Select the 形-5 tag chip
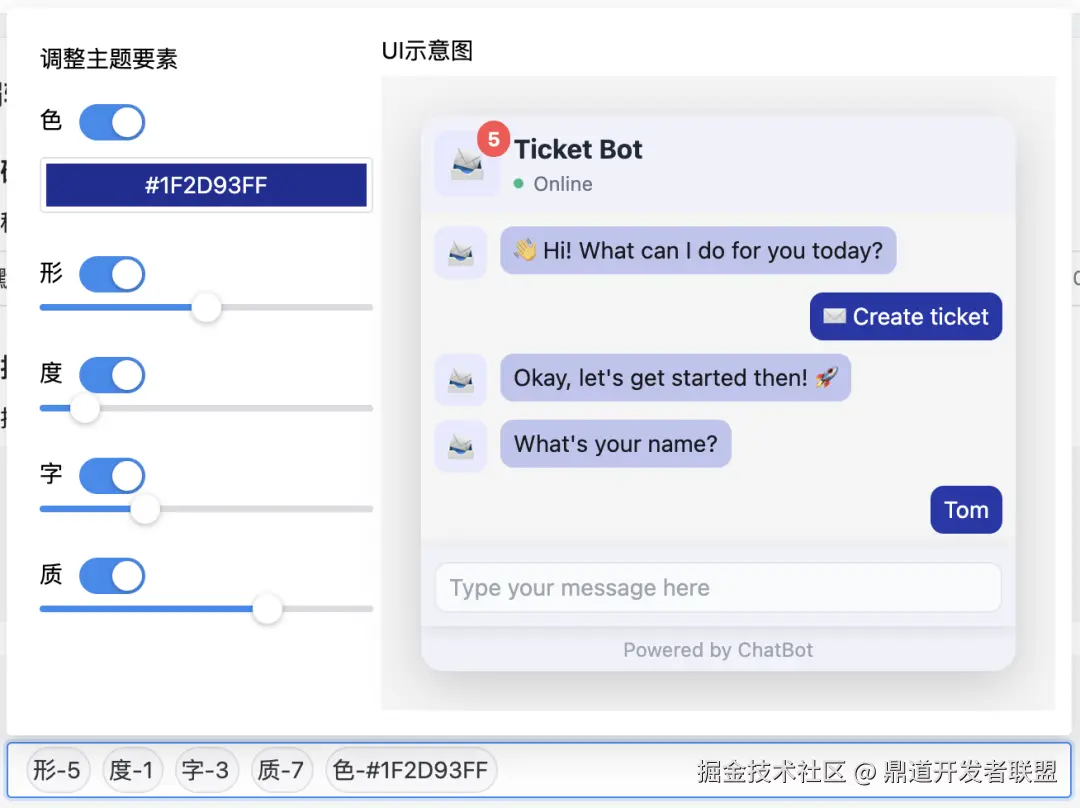 coord(57,769)
